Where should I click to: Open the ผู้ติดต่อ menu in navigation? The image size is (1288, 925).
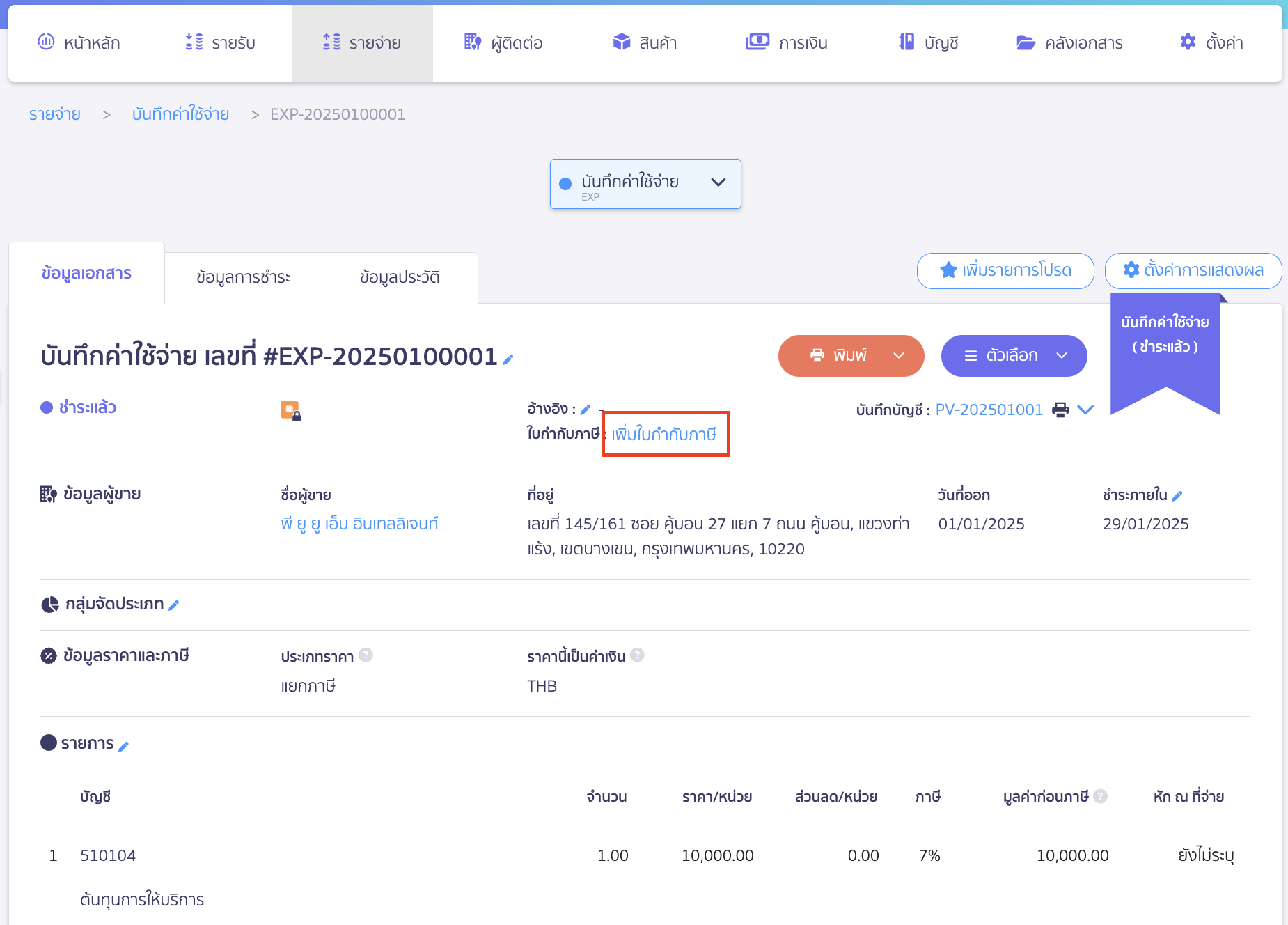[x=503, y=43]
